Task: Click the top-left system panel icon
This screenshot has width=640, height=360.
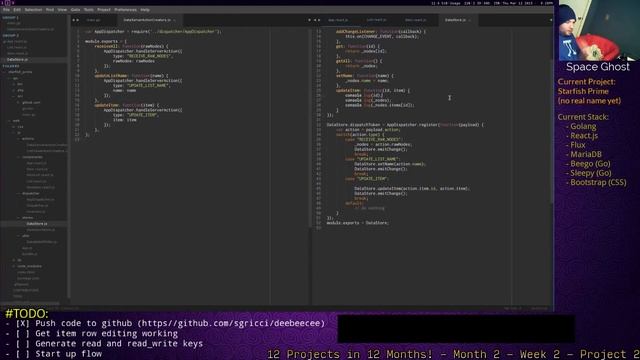Action: coord(7,3)
